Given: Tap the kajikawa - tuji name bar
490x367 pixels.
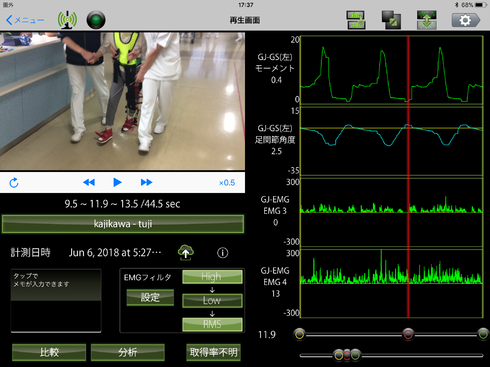Looking at the screenshot, I should (123, 224).
